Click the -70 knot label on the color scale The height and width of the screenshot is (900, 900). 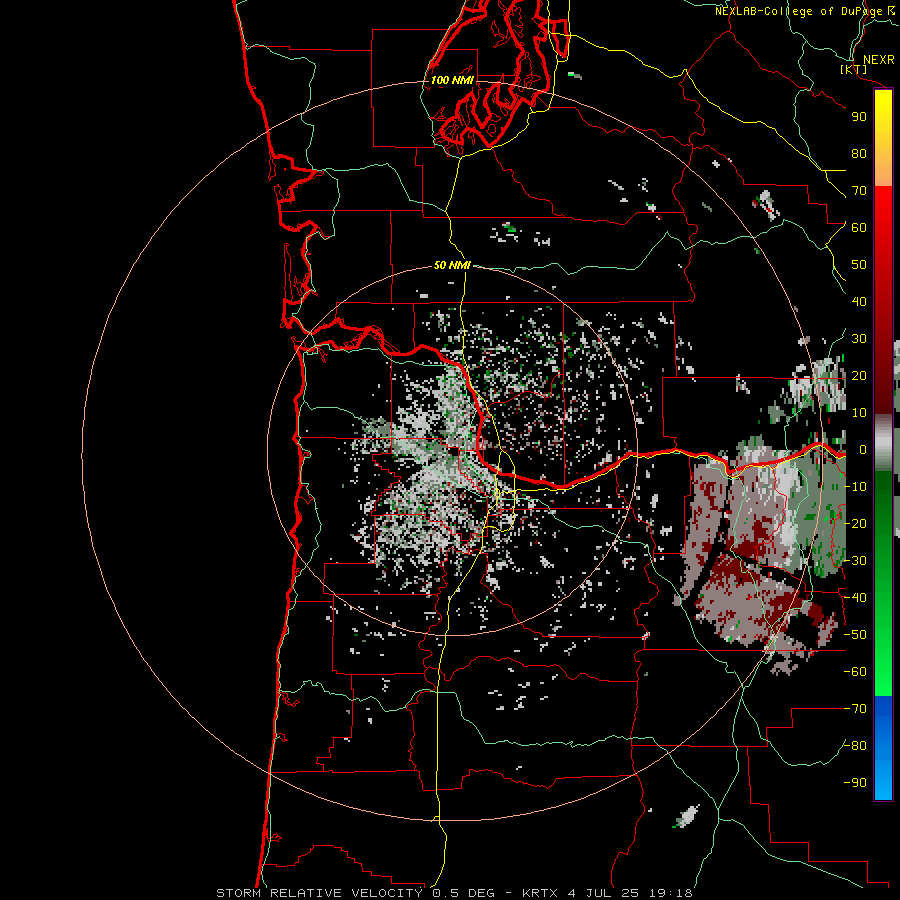[855, 709]
